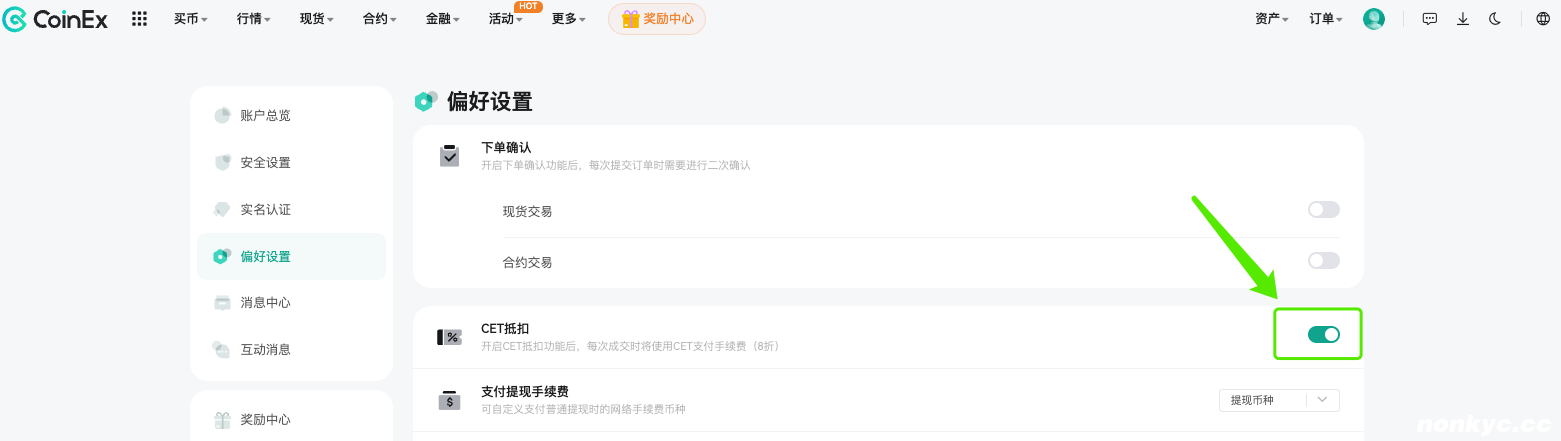Image resolution: width=1561 pixels, height=441 pixels.
Task: Enable 合约交易 order confirmation toggle
Action: tap(1323, 261)
